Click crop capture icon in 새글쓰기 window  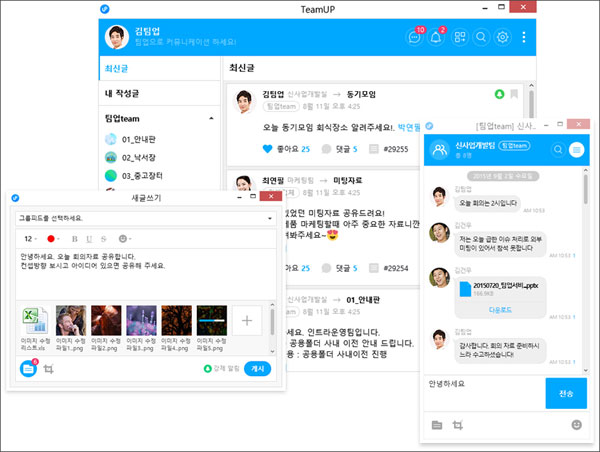[x=49, y=369]
